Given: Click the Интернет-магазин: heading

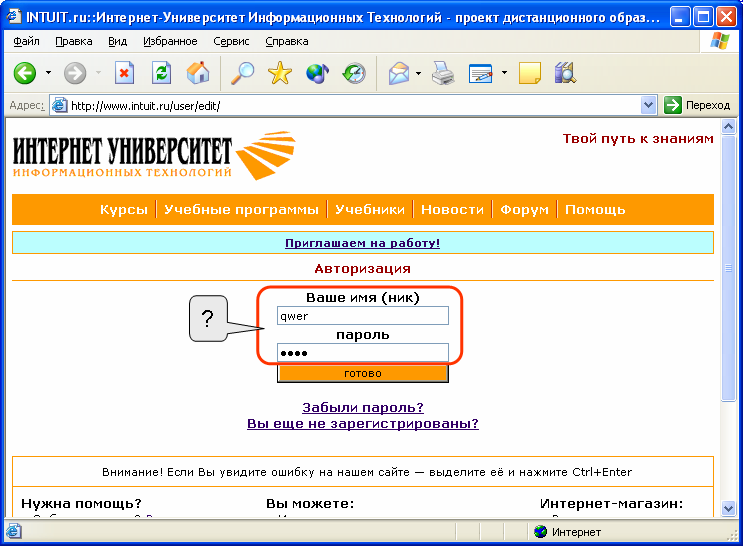Looking at the screenshot, I should point(611,503).
